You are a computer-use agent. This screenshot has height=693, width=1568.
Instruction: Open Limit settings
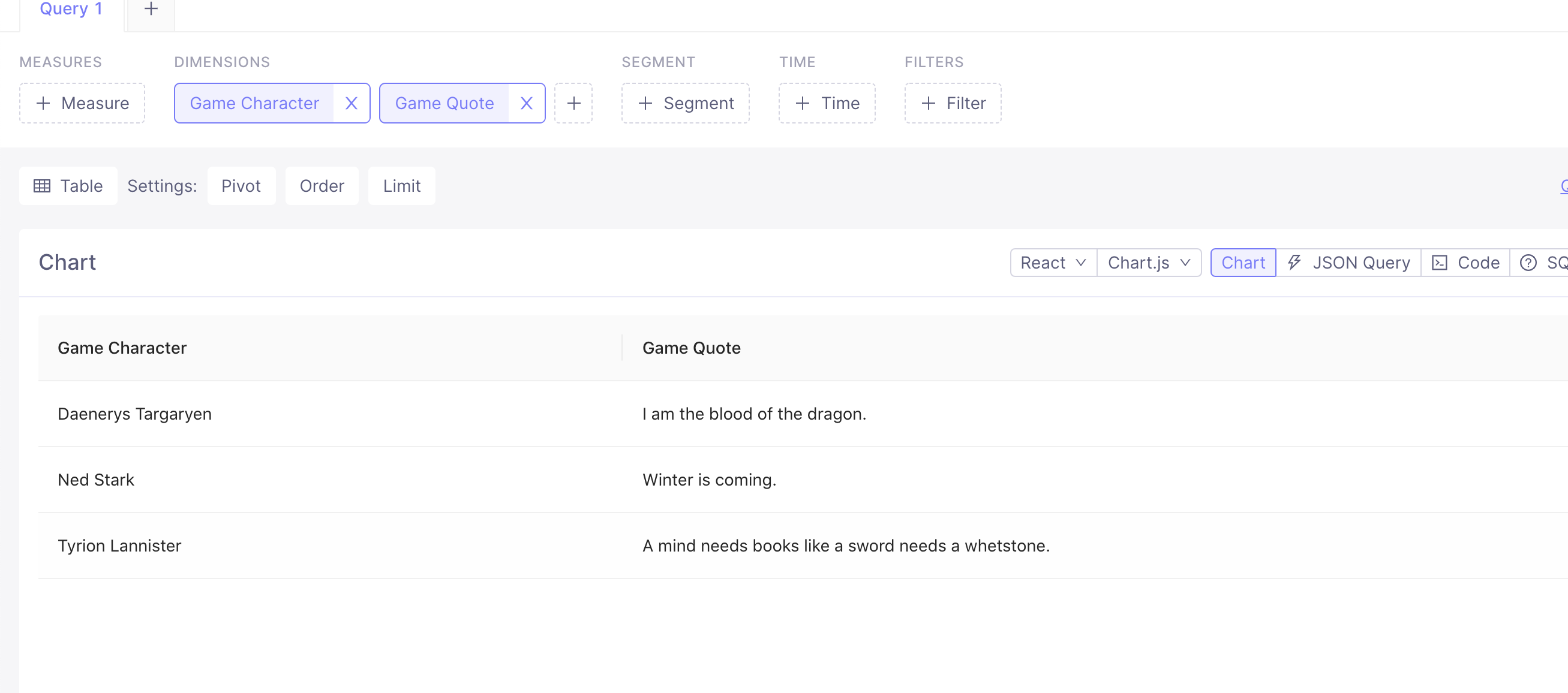(402, 186)
